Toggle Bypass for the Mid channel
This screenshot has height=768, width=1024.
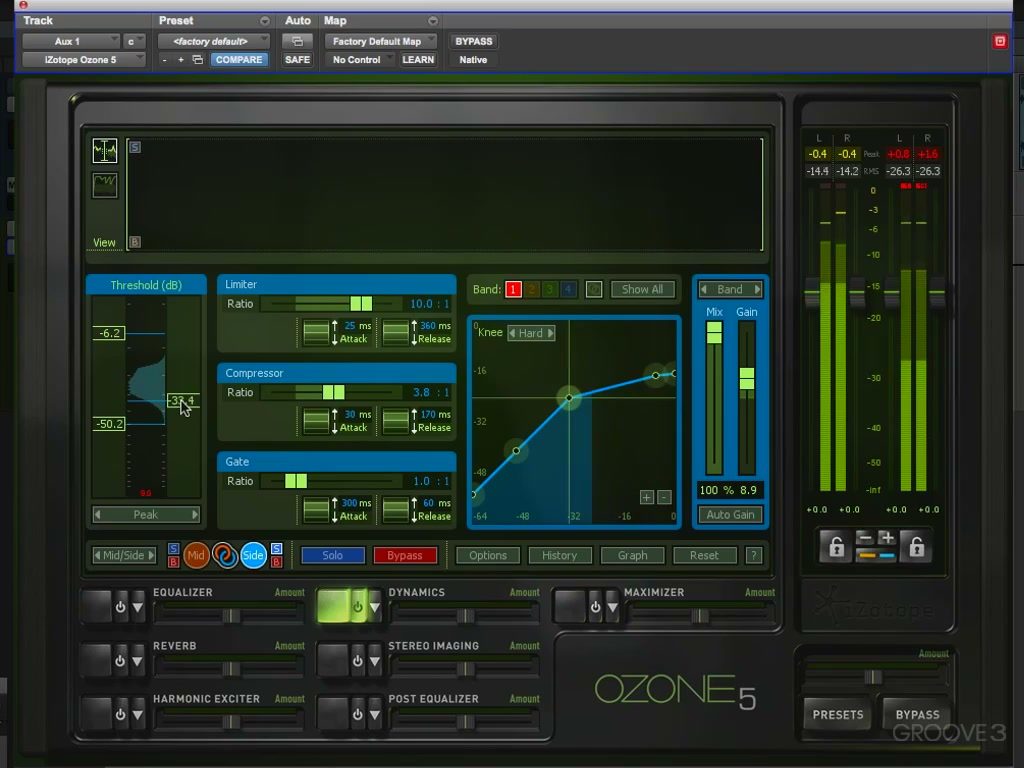tap(173, 562)
